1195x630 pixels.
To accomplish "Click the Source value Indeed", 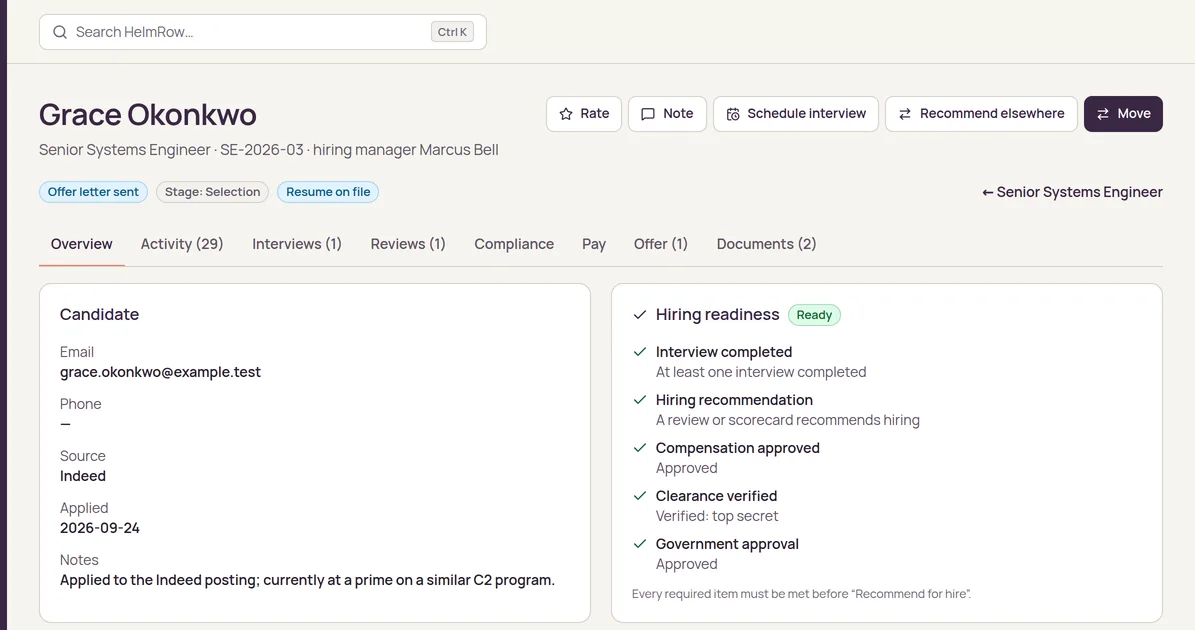I will click(83, 476).
